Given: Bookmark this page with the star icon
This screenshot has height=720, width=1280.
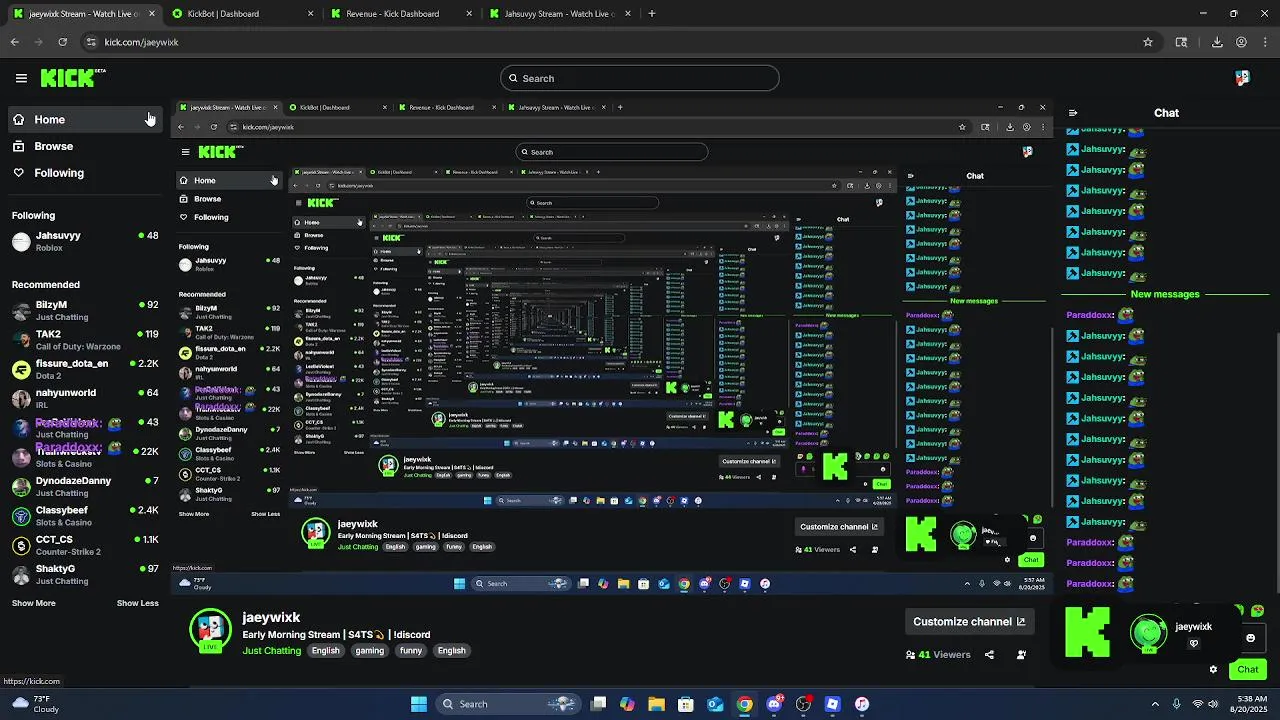Looking at the screenshot, I should [x=1148, y=42].
